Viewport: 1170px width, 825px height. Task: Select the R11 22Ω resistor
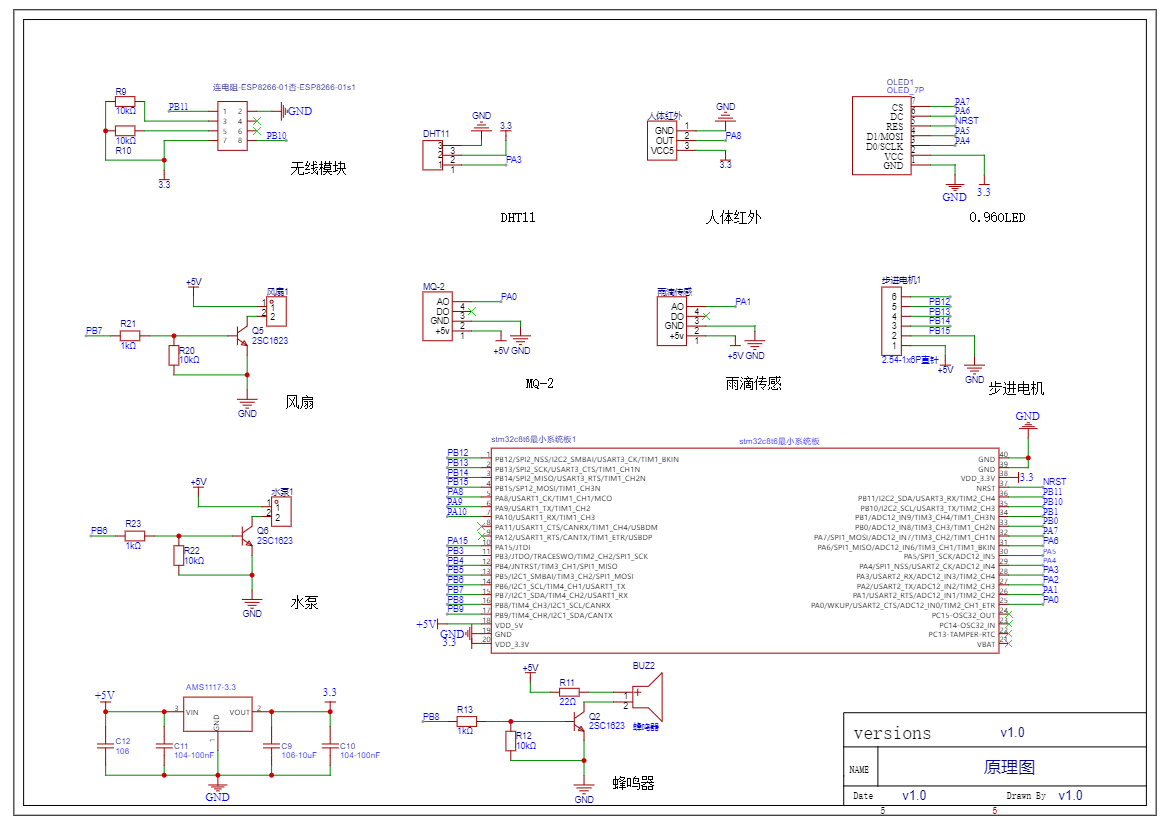click(x=569, y=692)
